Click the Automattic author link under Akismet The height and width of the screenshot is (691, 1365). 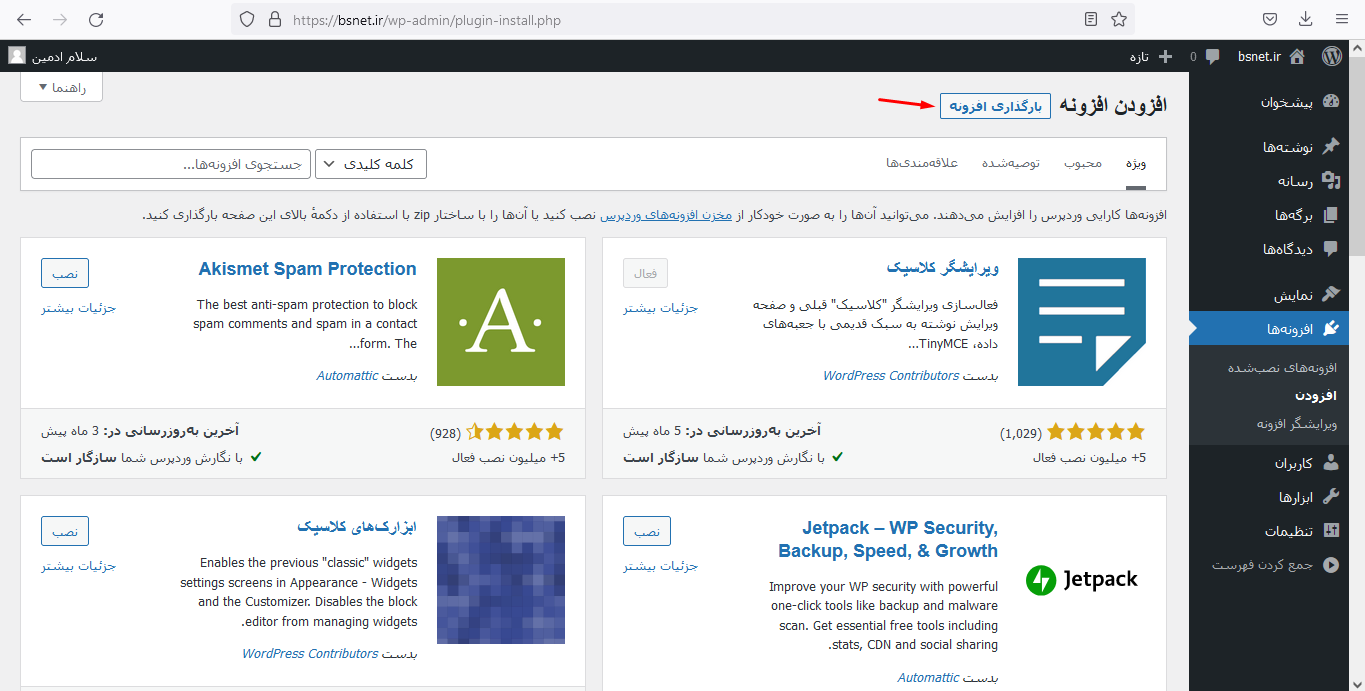click(347, 376)
